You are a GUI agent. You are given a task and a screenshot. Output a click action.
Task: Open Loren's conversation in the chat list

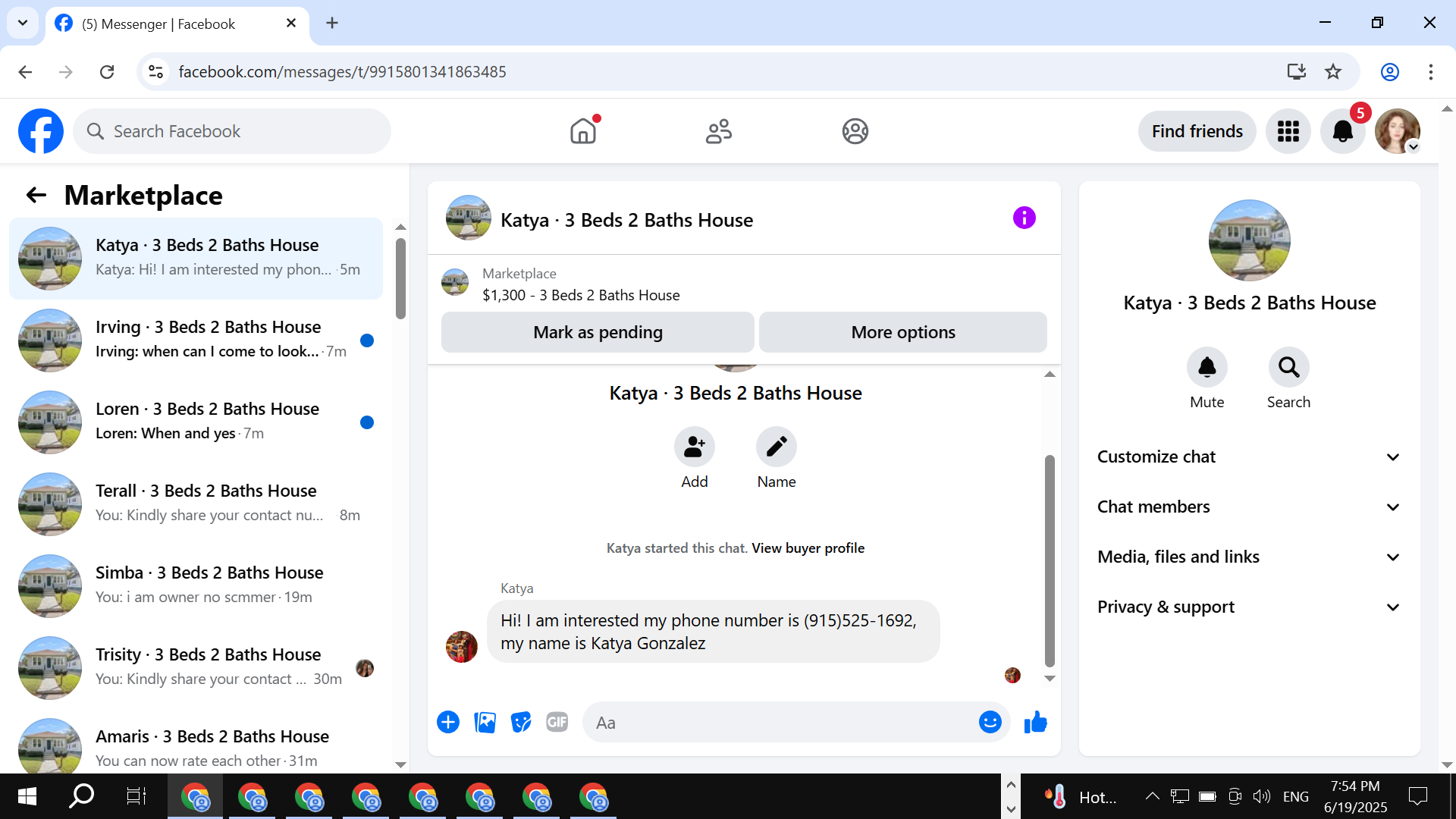[x=196, y=422]
